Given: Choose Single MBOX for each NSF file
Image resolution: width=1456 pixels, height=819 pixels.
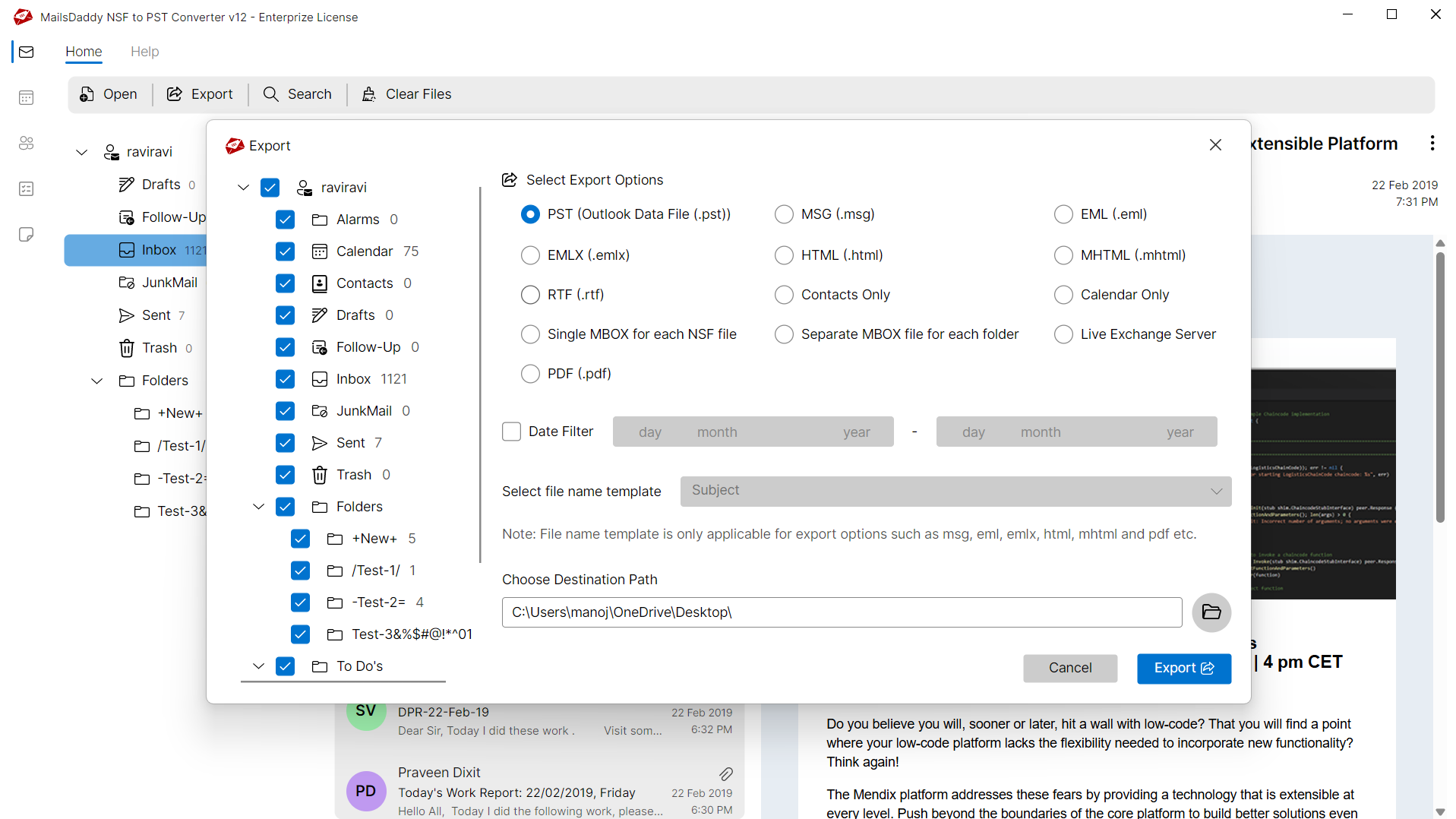Looking at the screenshot, I should click(530, 334).
